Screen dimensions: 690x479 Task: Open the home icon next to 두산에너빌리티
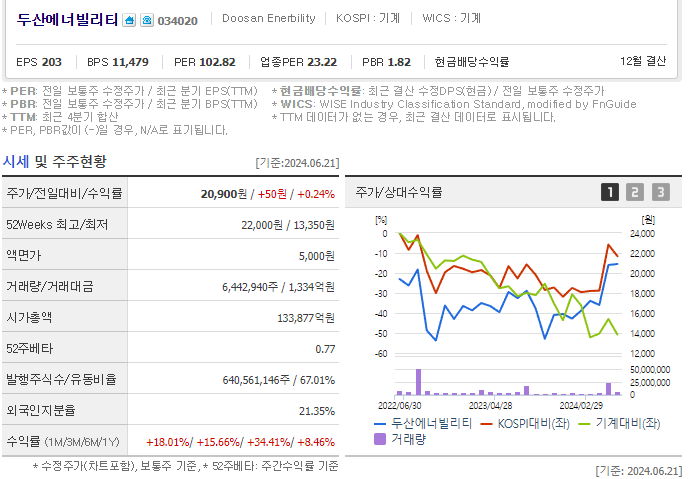(x=129, y=20)
